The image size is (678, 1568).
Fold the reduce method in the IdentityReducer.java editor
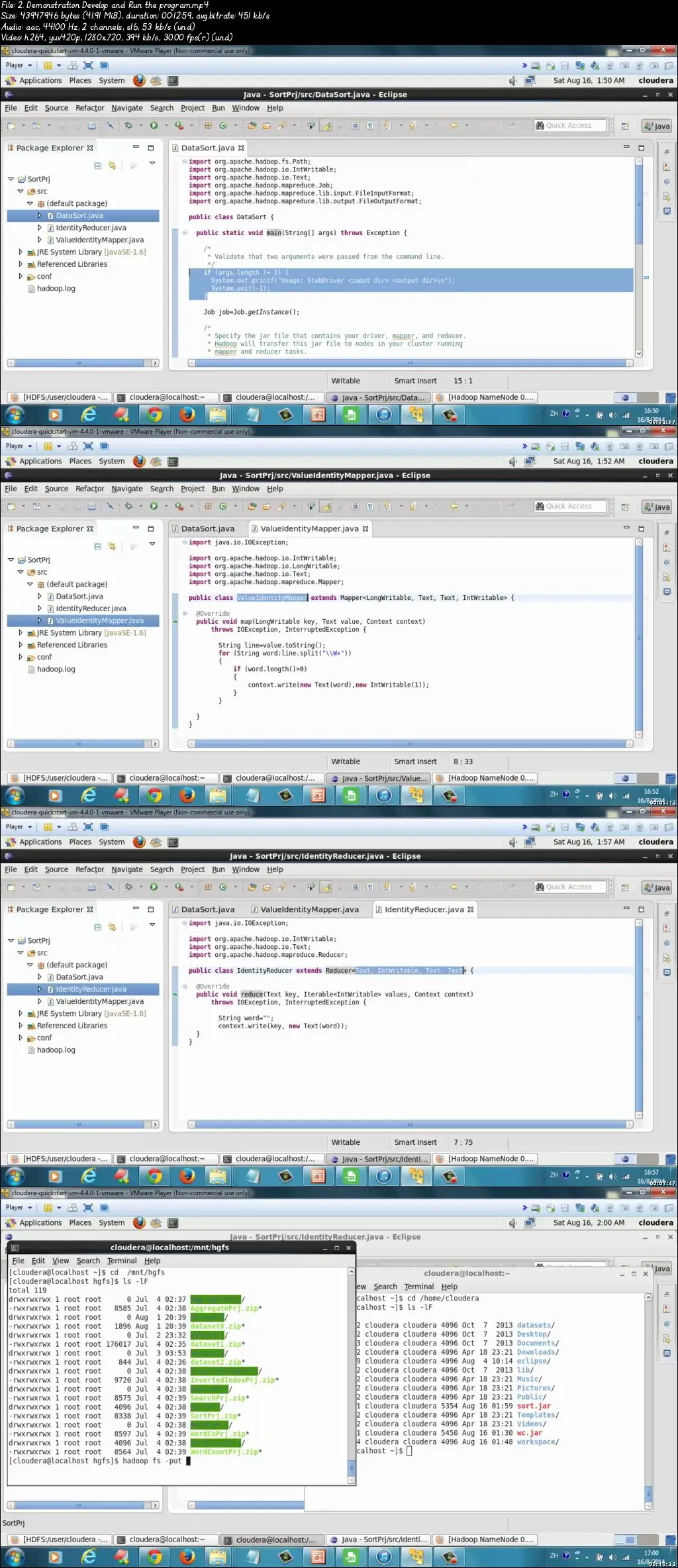coord(185,987)
